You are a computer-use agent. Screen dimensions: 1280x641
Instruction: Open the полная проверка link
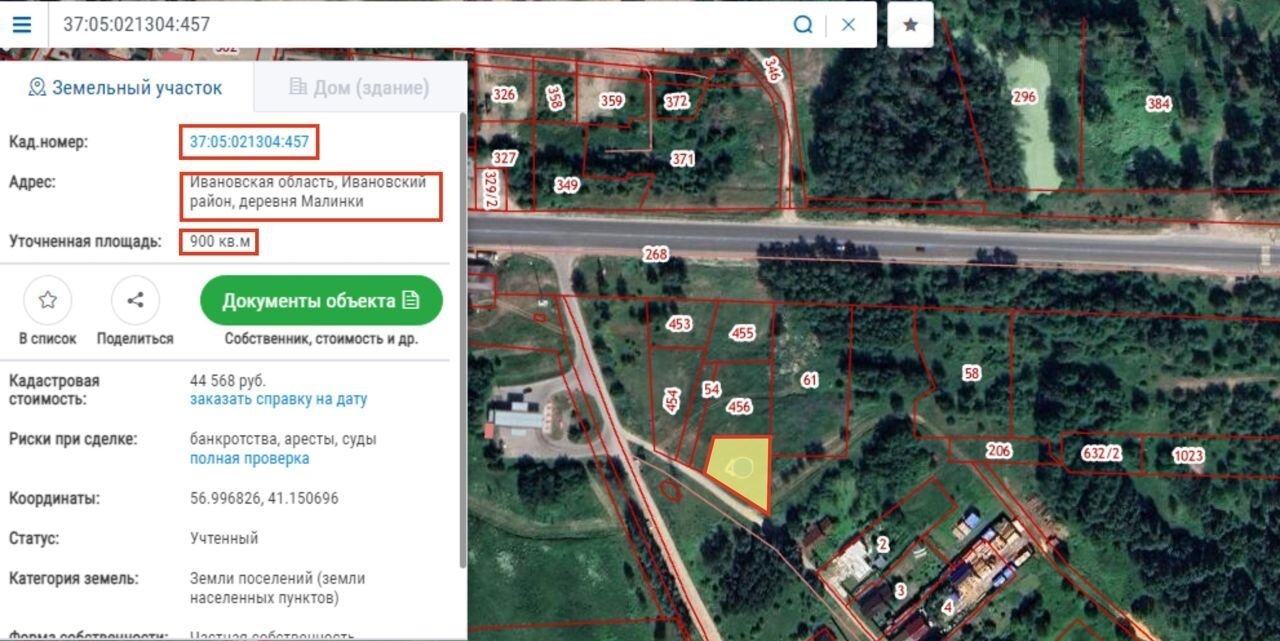click(x=249, y=459)
